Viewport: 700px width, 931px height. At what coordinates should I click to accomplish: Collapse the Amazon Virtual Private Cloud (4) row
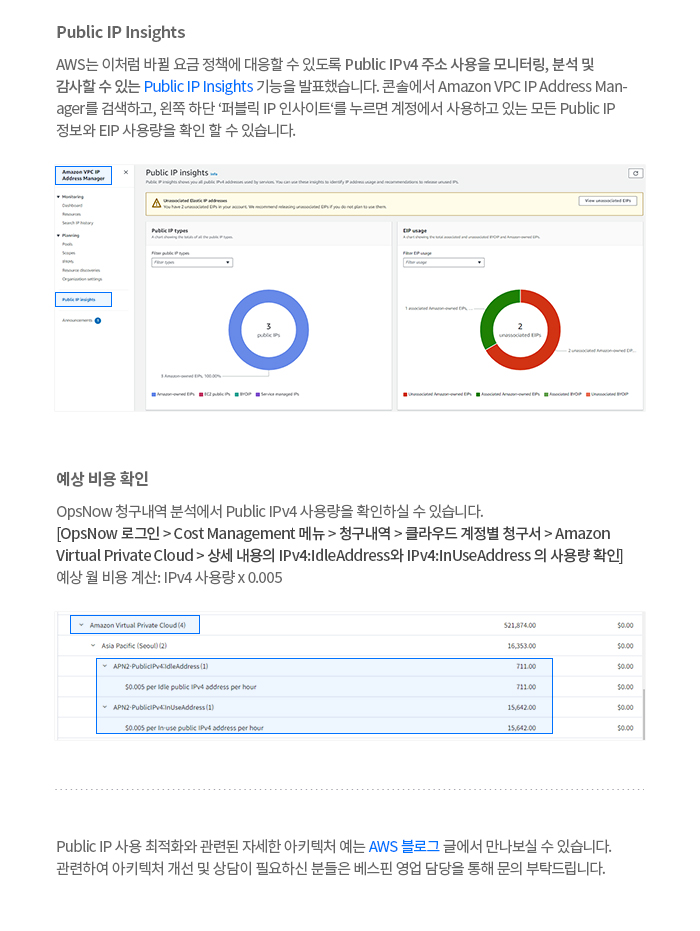(x=81, y=625)
